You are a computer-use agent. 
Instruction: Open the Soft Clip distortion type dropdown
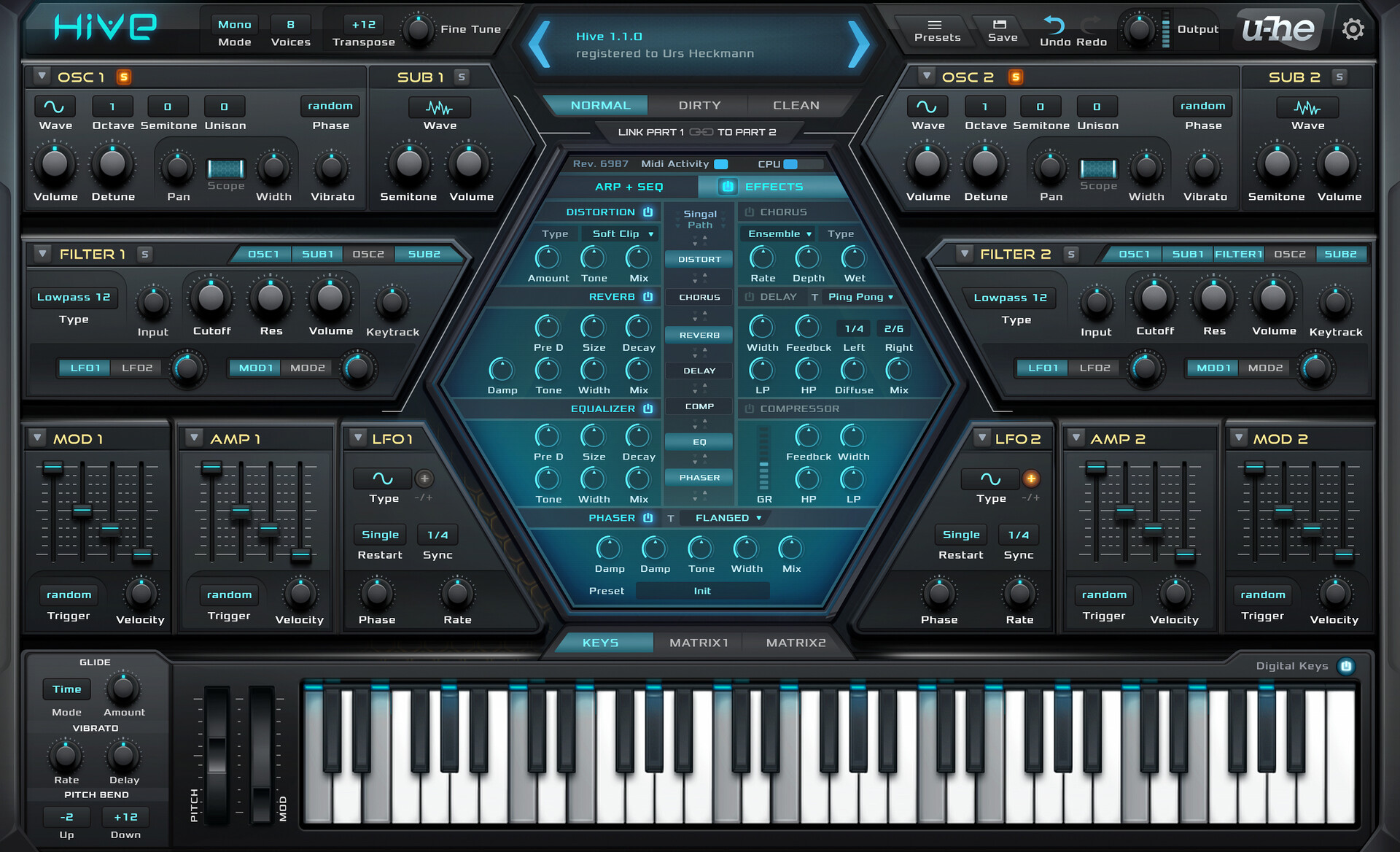[621, 233]
